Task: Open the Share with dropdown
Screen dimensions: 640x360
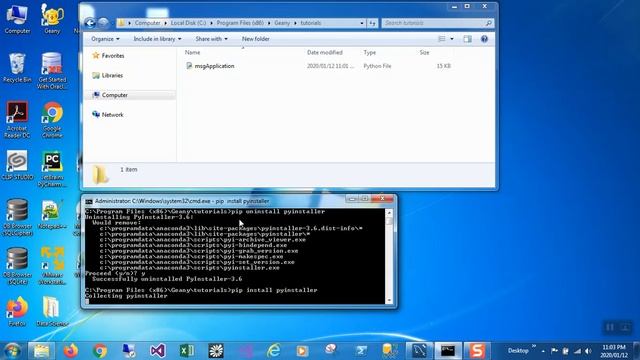Action: [x=211, y=39]
